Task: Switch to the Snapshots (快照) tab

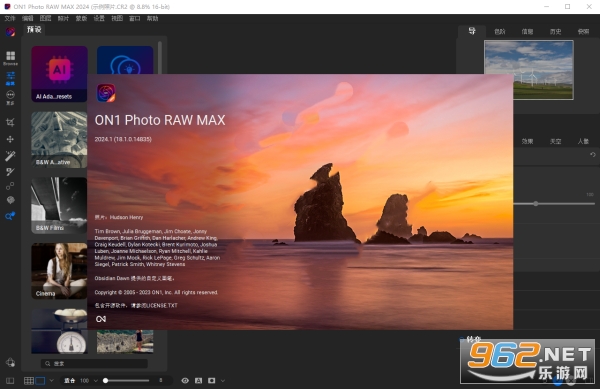Action: [x=583, y=32]
